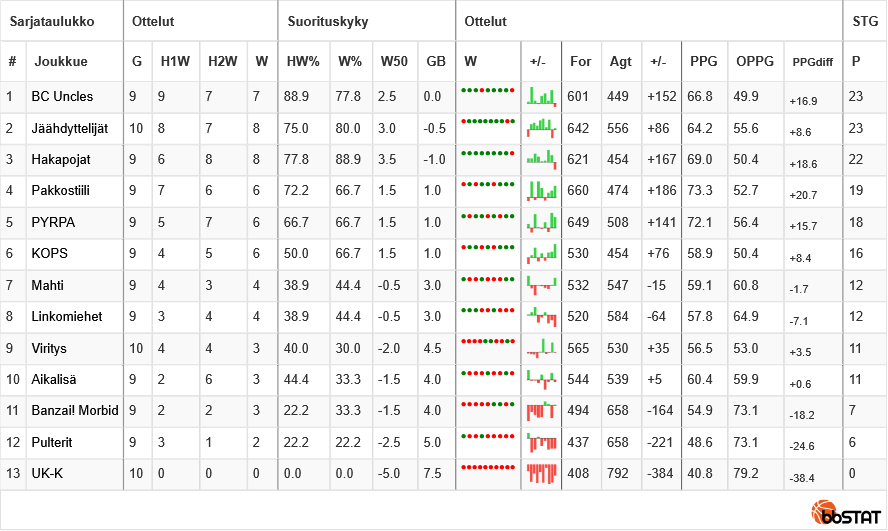Image resolution: width=888 pixels, height=531 pixels.
Task: Click the bbSTAT basketball logo
Action: [846, 513]
